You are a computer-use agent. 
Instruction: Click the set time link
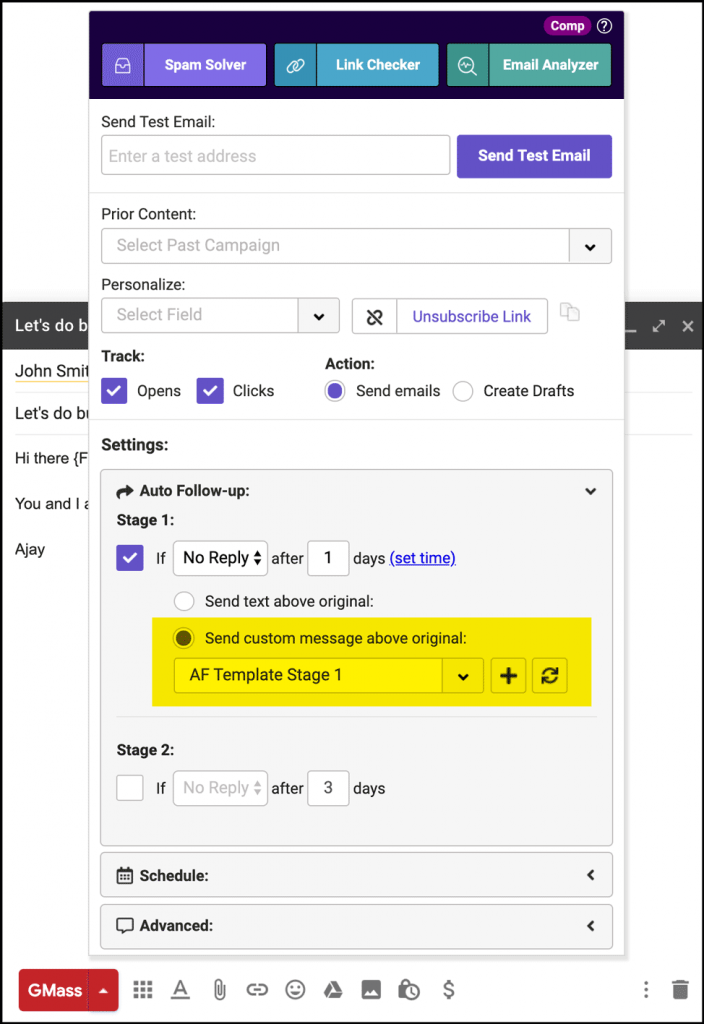tap(422, 558)
